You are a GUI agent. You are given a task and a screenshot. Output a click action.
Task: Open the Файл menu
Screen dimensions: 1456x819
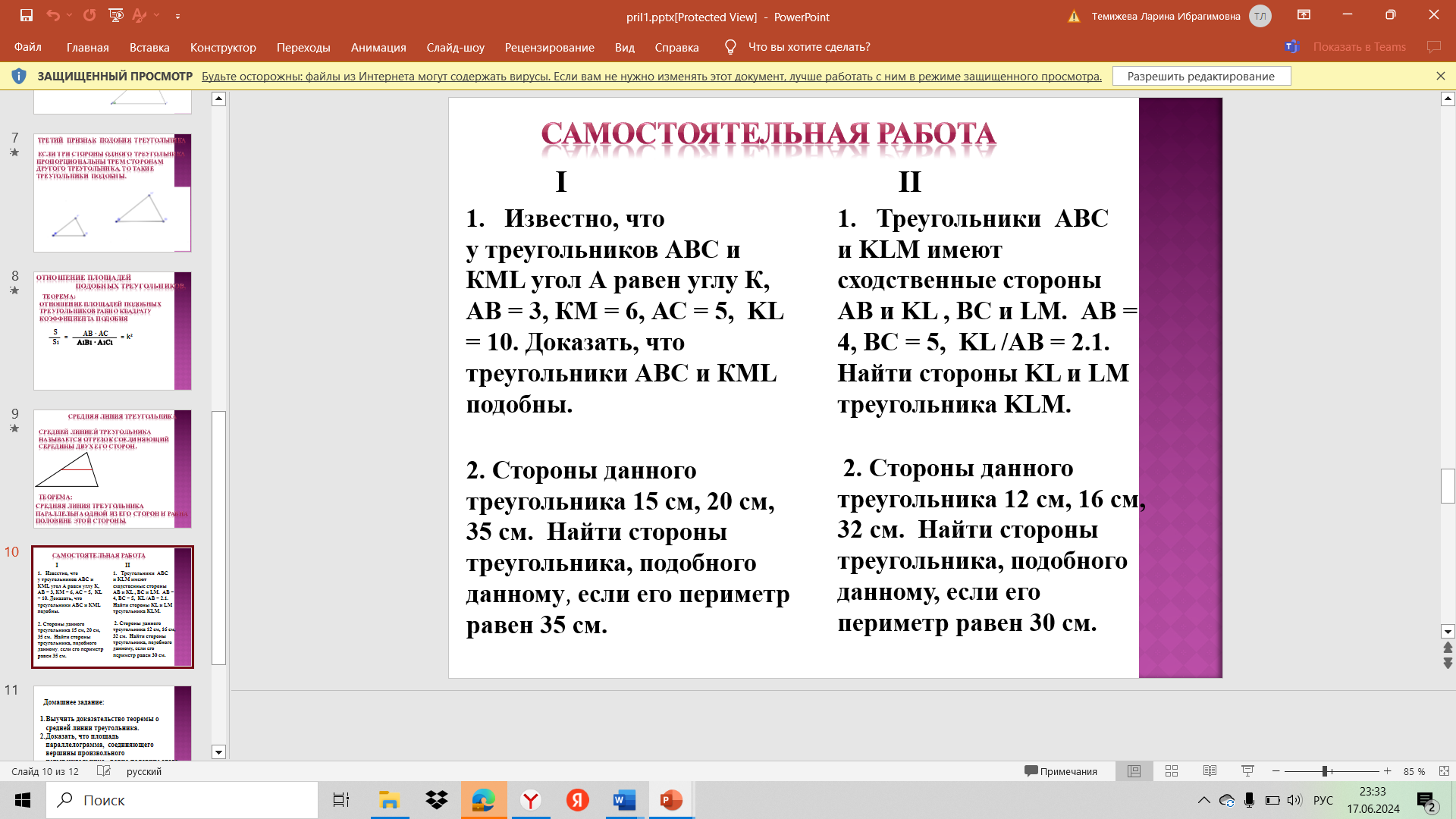coord(27,47)
